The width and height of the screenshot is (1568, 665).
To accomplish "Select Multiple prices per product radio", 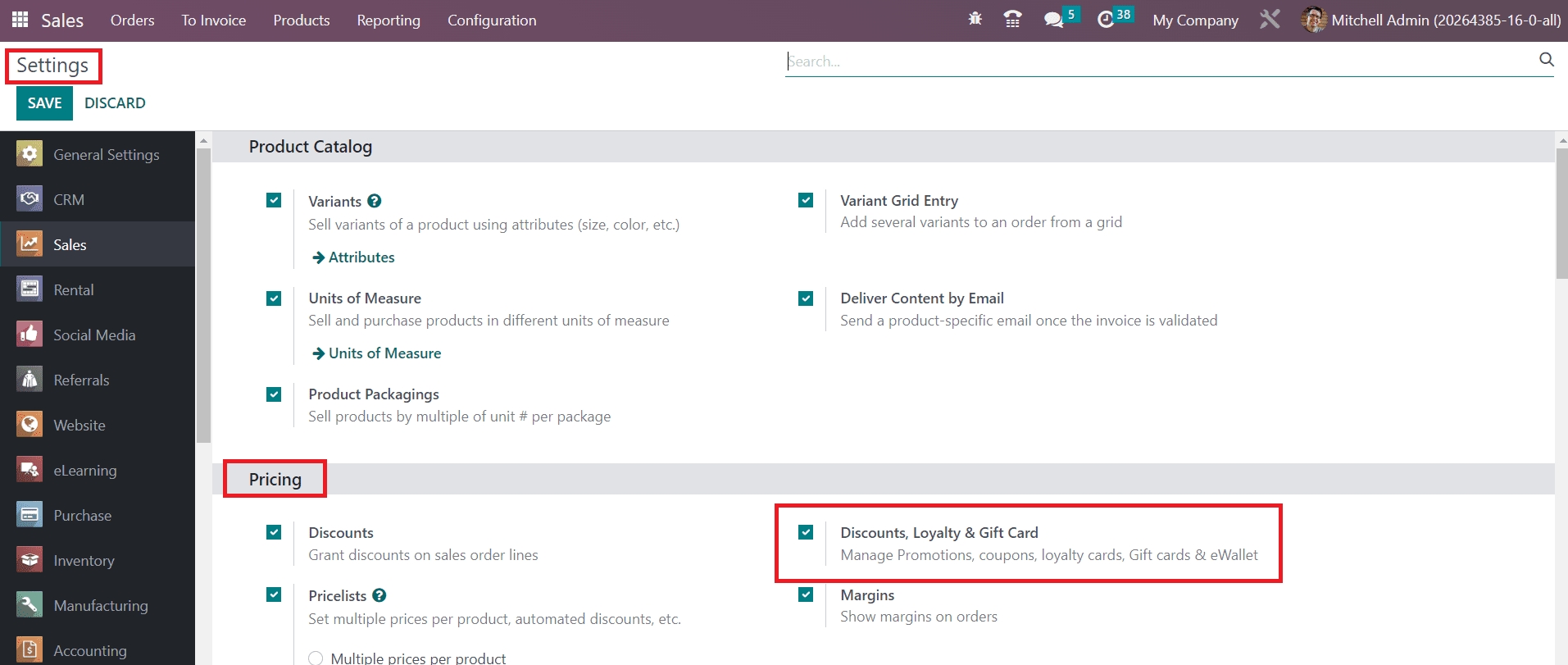I will tap(316, 658).
